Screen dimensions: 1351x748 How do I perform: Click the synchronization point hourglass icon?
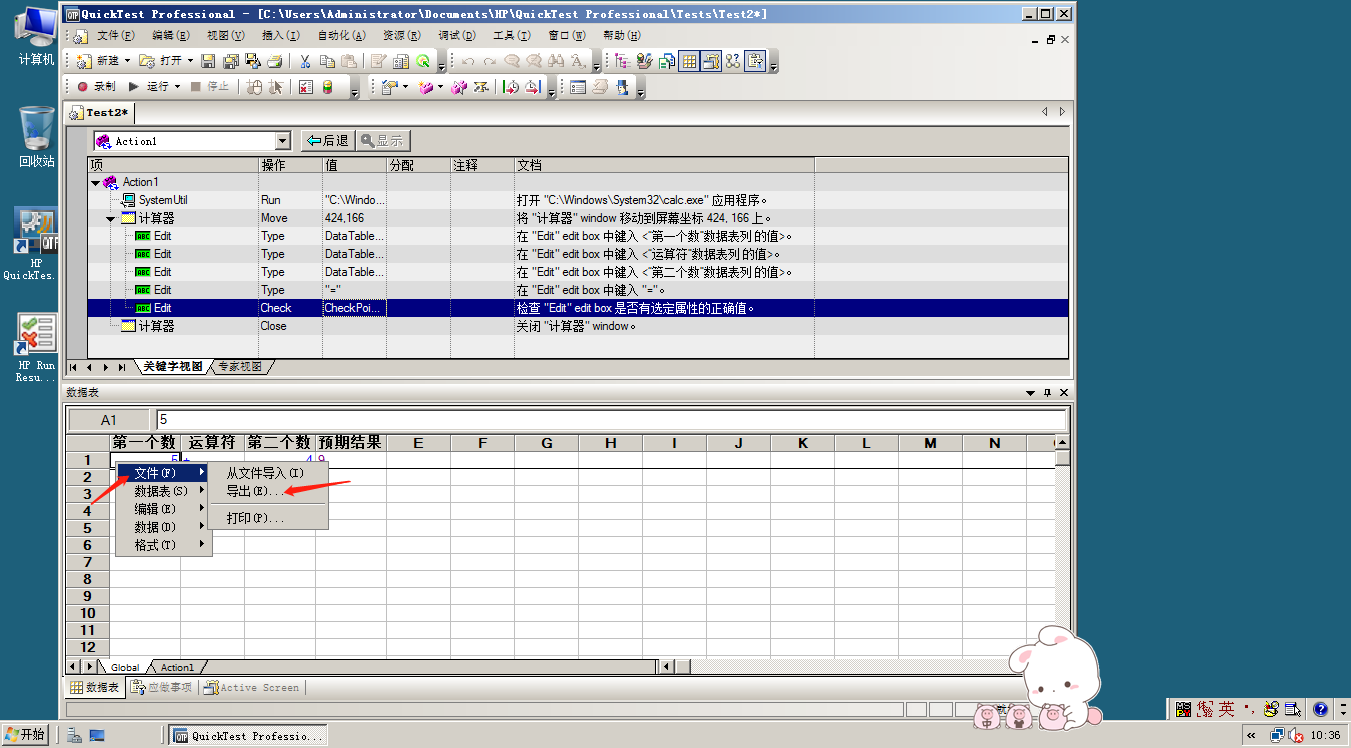481,87
